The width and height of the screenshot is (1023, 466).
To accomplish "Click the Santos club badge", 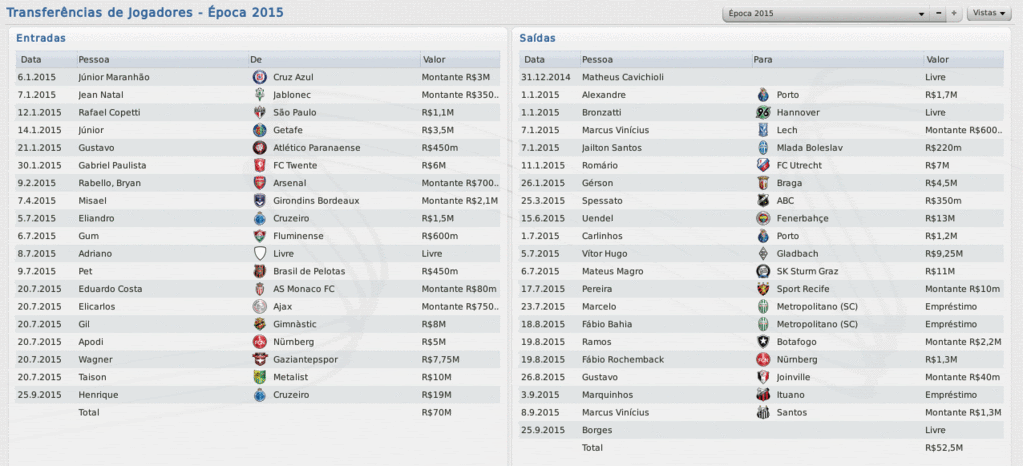I will point(763,412).
